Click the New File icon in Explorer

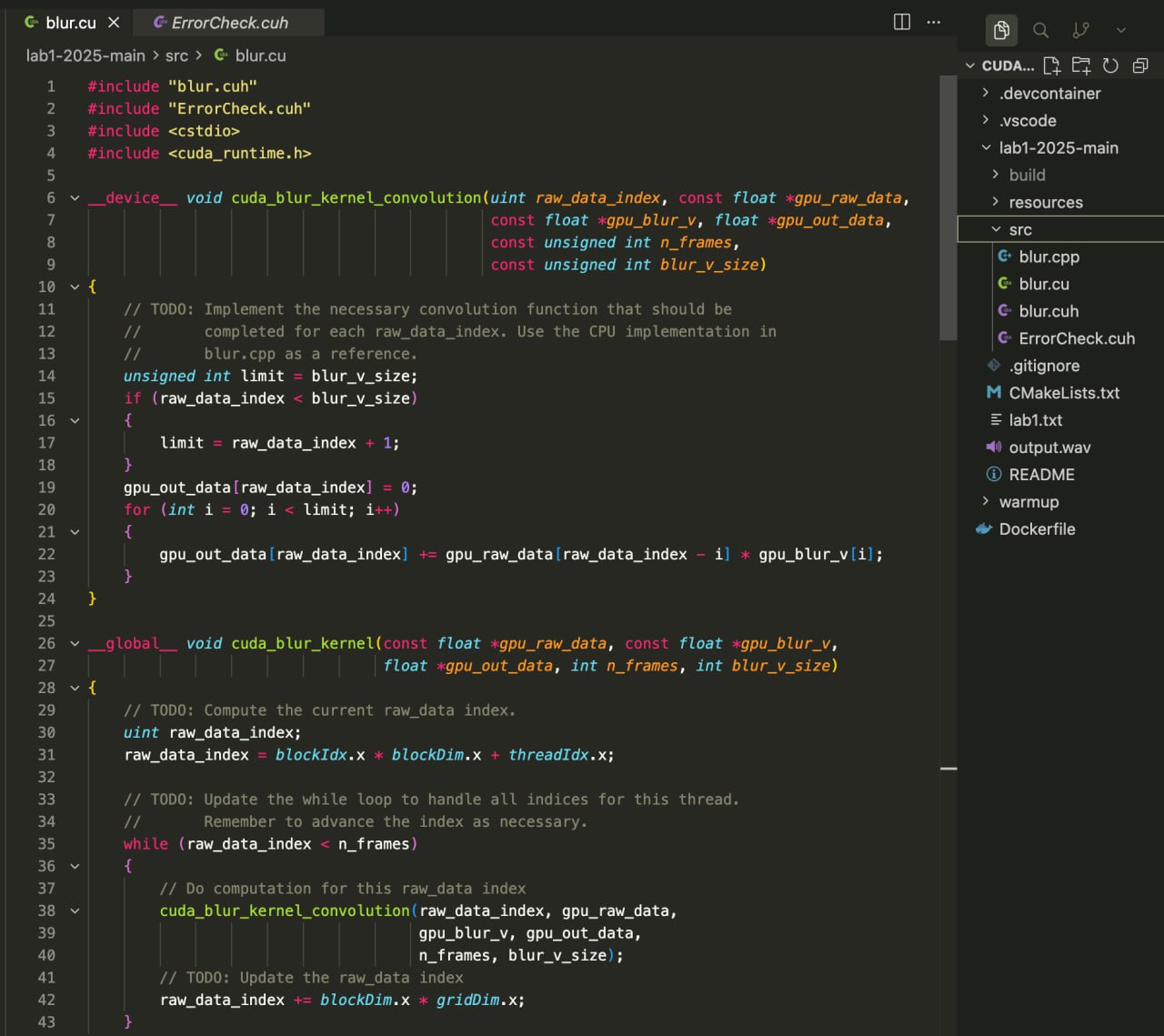pos(1052,65)
